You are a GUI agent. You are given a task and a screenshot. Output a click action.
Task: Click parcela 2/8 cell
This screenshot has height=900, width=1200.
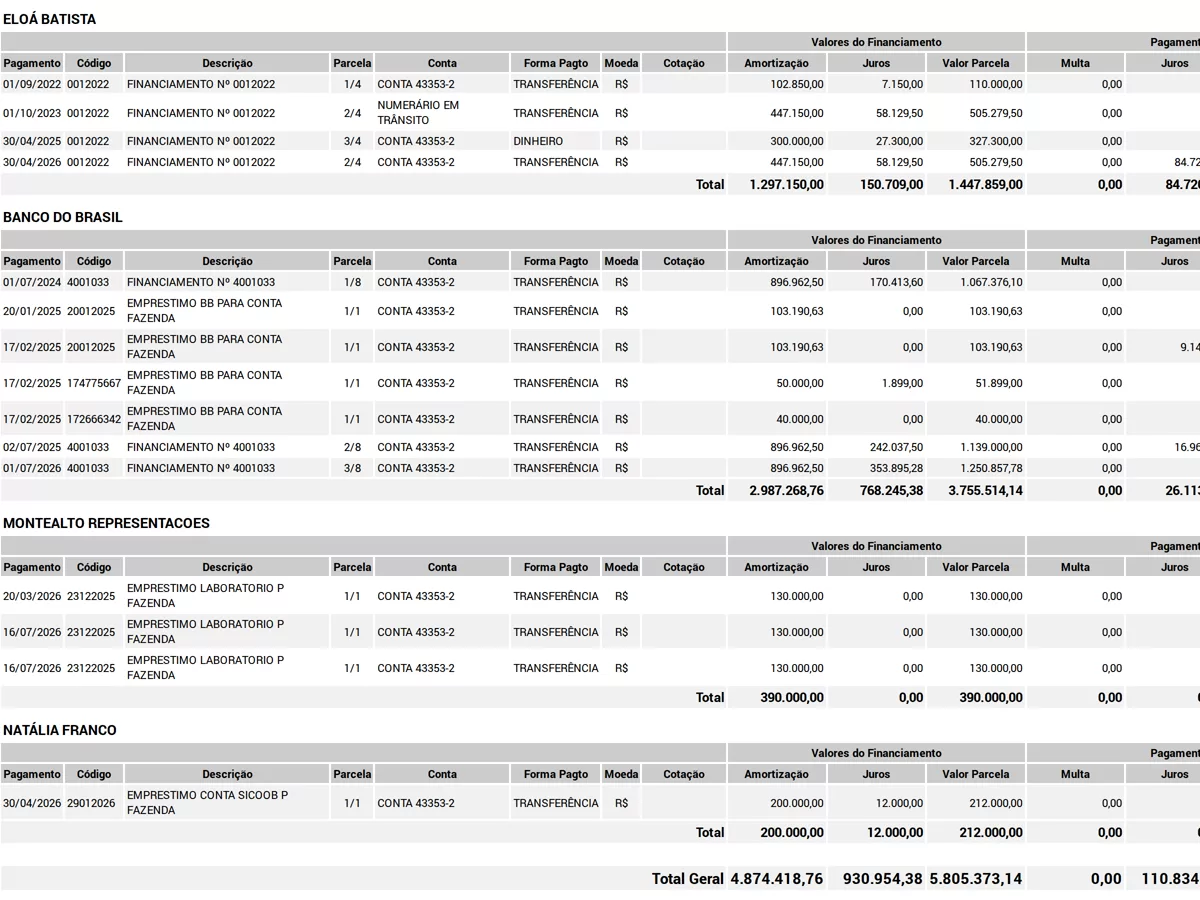(352, 447)
